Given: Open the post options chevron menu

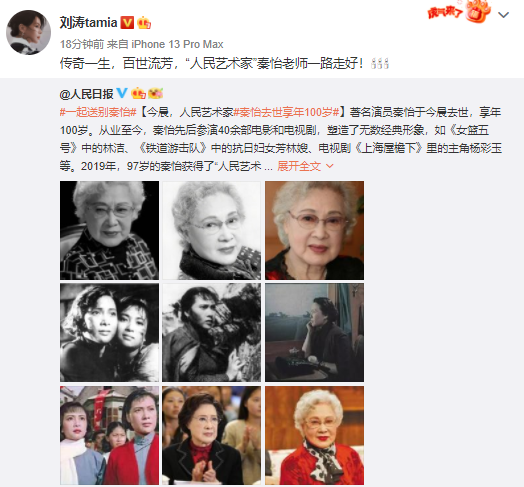Looking at the screenshot, I should pos(503,15).
